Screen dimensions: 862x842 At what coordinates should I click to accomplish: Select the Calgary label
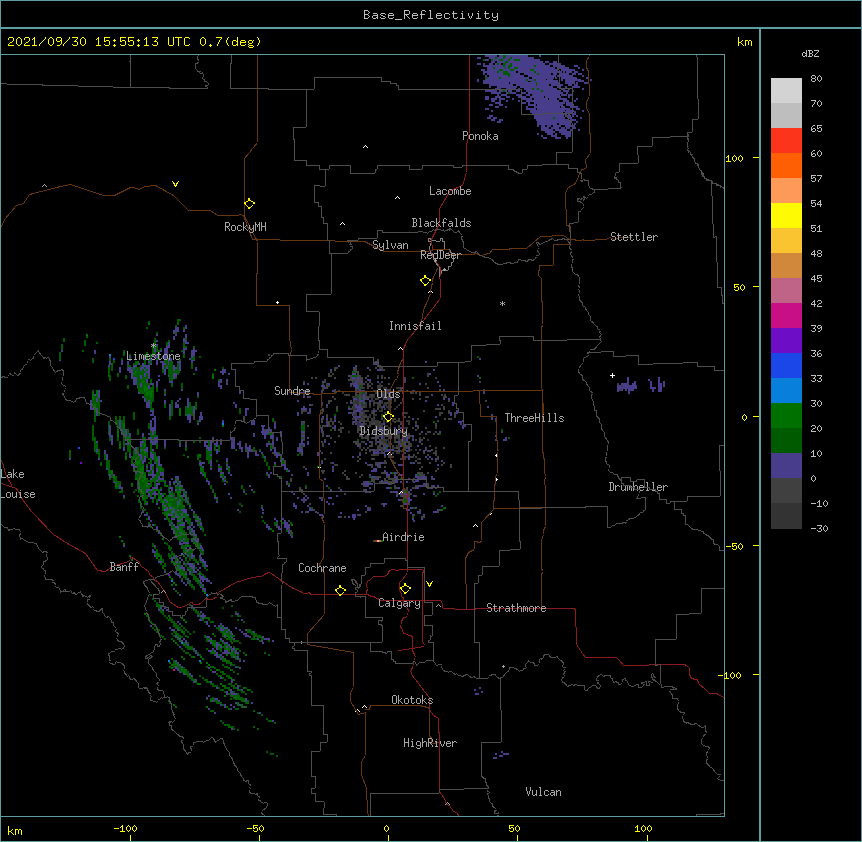pyautogui.click(x=400, y=603)
